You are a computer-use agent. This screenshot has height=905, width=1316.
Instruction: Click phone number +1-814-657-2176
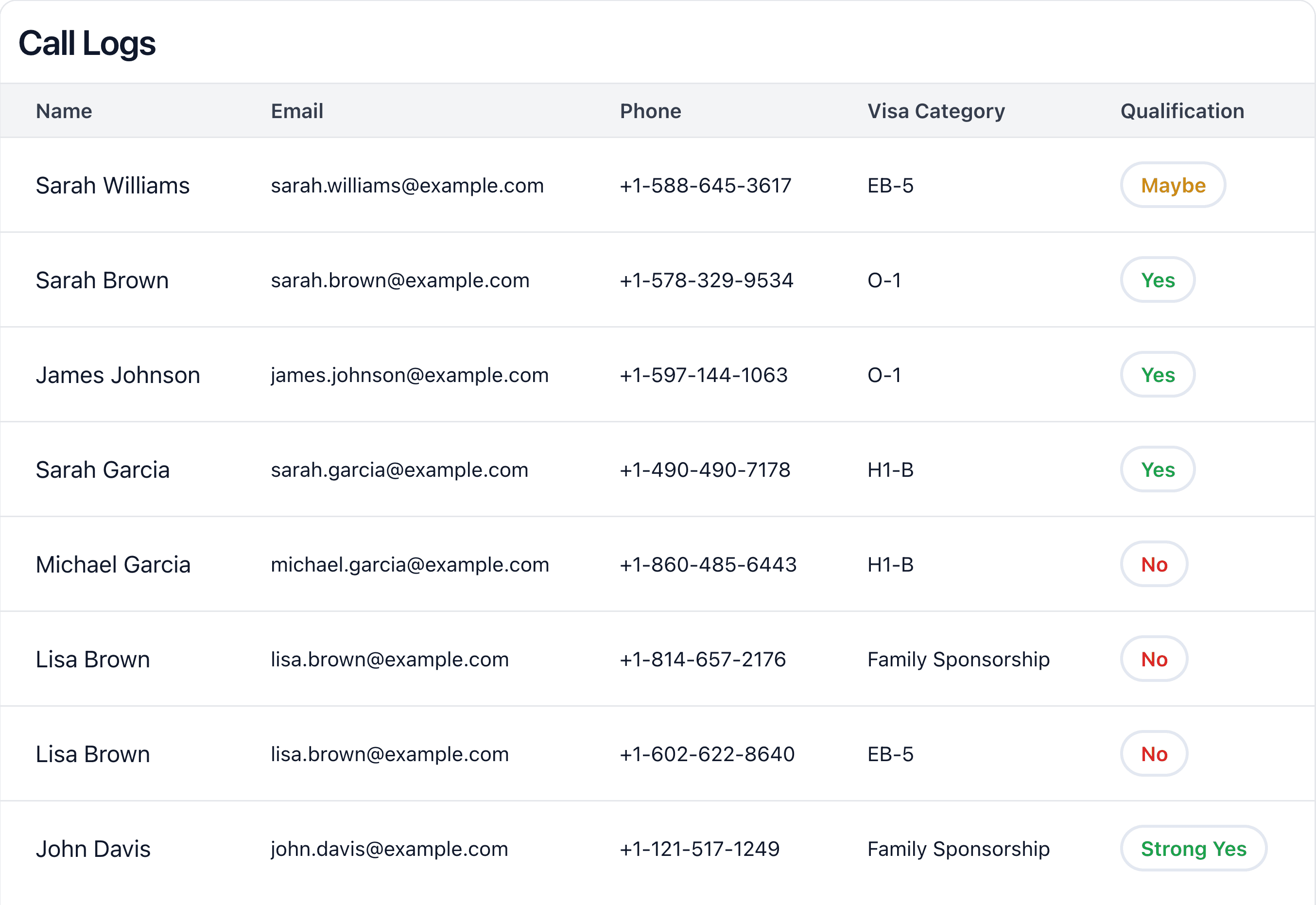pyautogui.click(x=703, y=660)
